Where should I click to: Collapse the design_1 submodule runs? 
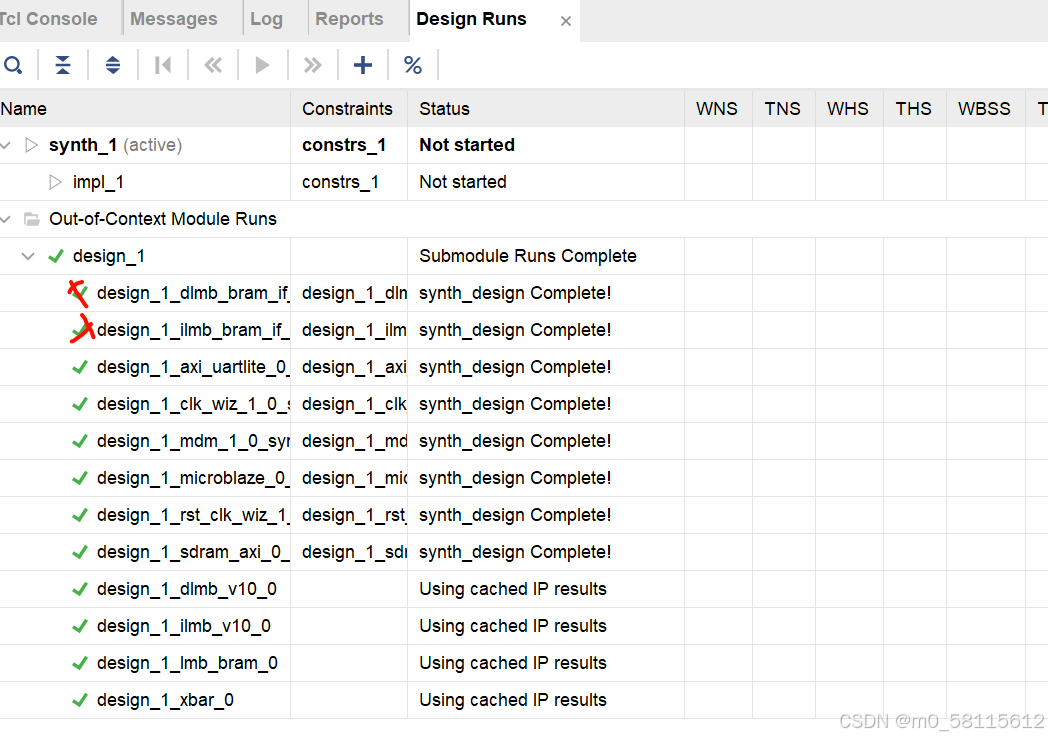point(28,256)
